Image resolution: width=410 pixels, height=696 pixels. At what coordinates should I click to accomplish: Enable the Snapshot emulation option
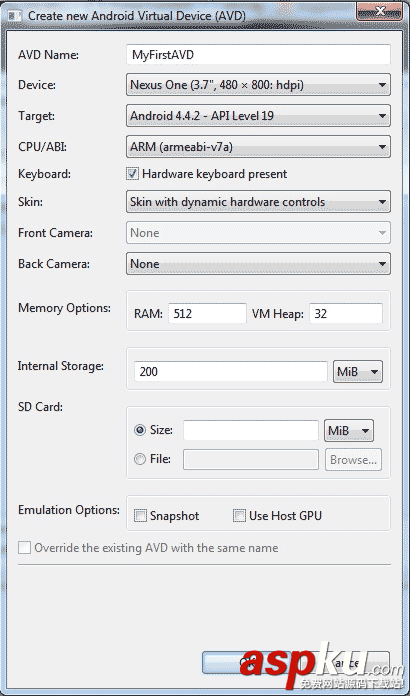(141, 516)
